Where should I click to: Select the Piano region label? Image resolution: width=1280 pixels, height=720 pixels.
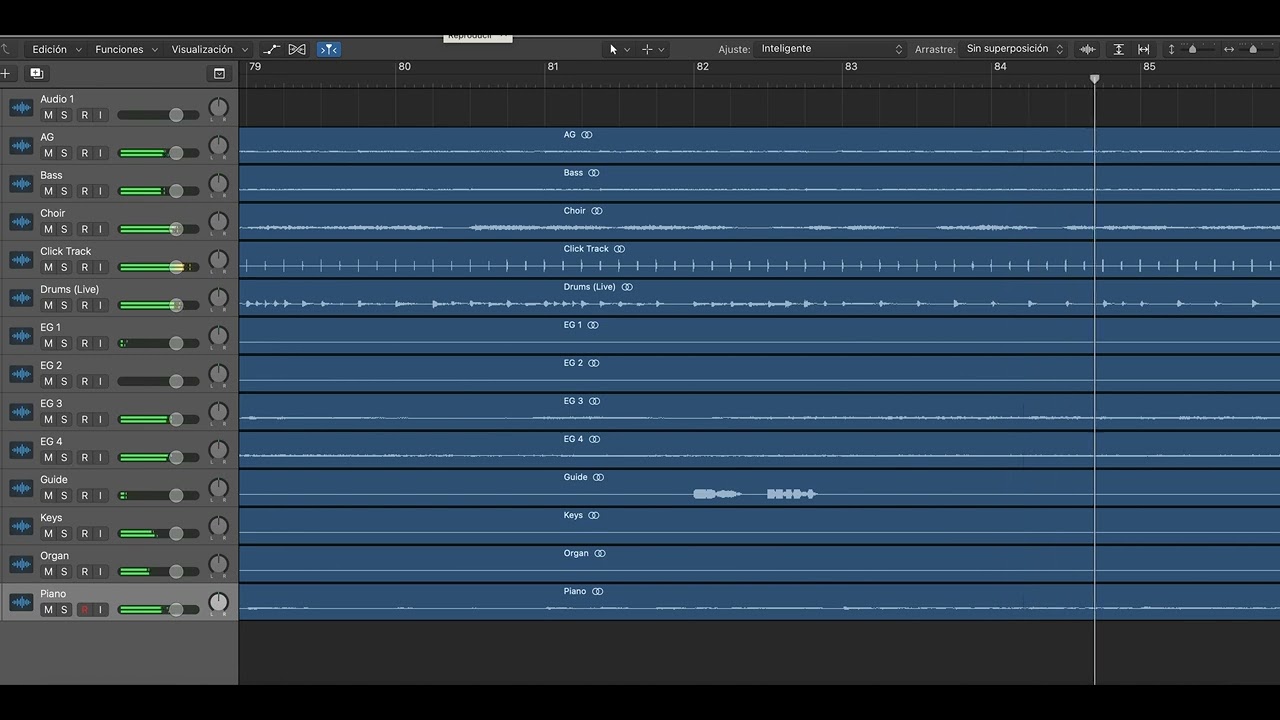pos(575,592)
